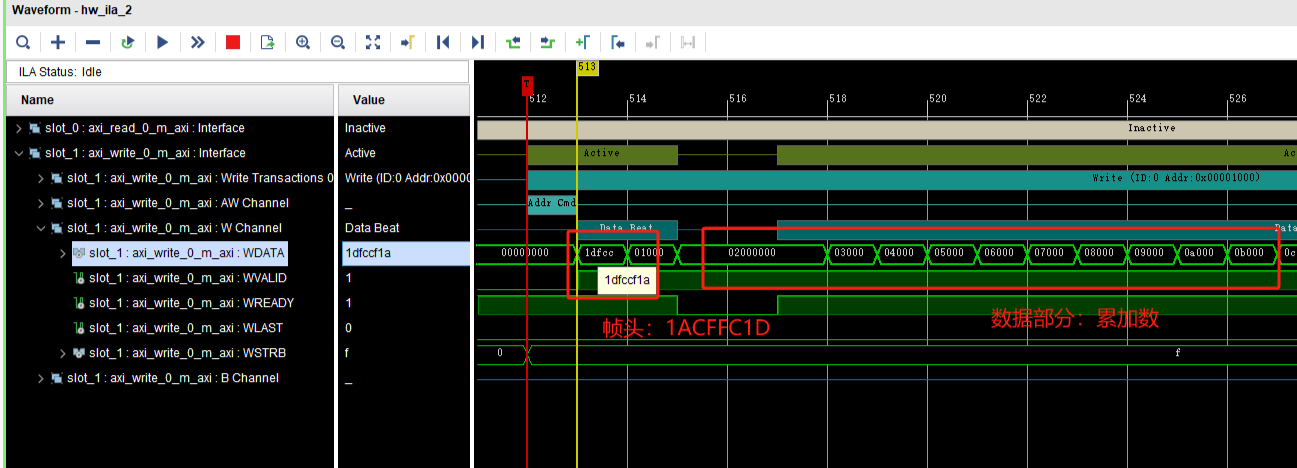This screenshot has width=1297, height=468.
Task: Go to previous marker (blue icon)
Action: click(618, 42)
